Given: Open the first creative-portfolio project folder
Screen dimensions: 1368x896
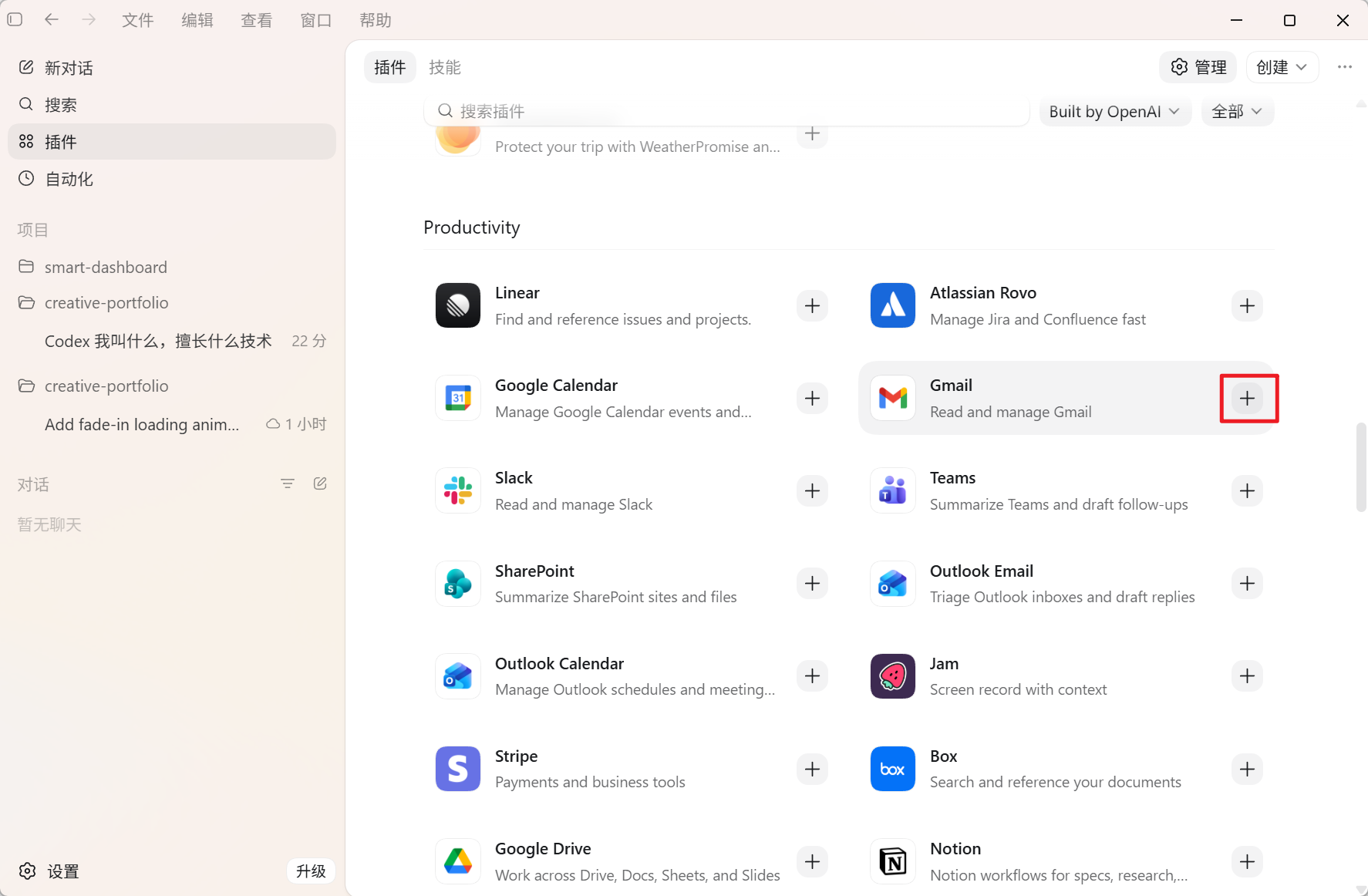Looking at the screenshot, I should pyautogui.click(x=172, y=302).
